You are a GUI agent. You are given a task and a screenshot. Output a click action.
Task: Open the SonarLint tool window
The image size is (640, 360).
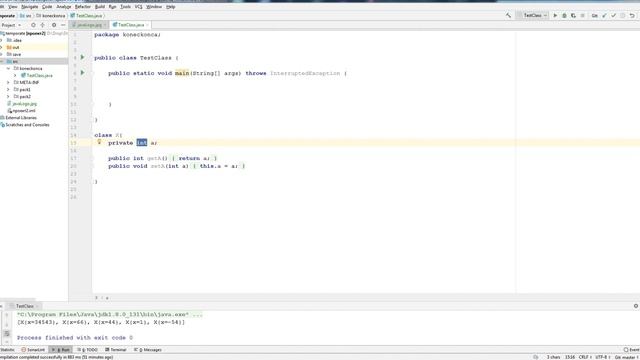click(x=33, y=350)
